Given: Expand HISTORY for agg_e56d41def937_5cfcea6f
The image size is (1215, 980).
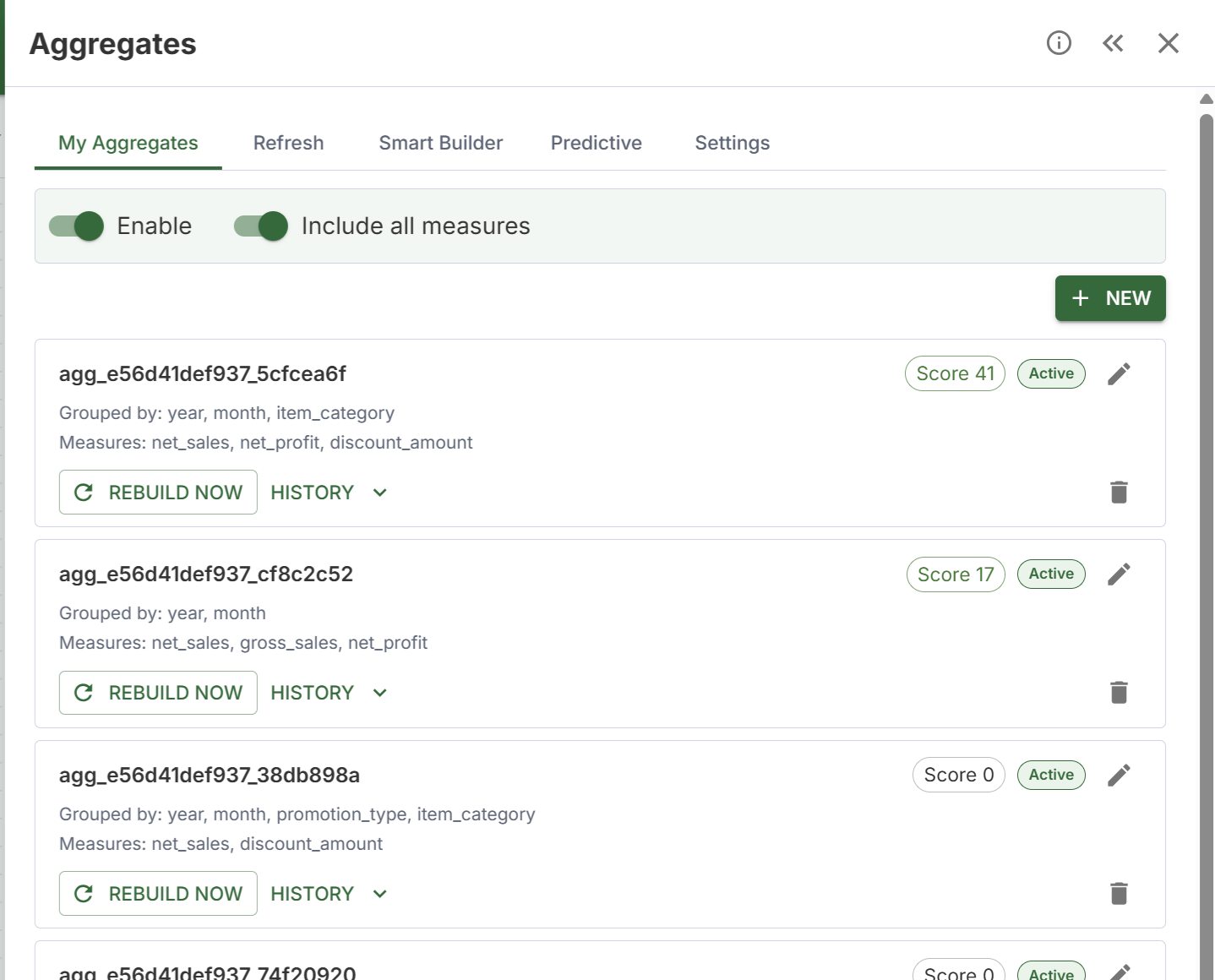Looking at the screenshot, I should (329, 493).
